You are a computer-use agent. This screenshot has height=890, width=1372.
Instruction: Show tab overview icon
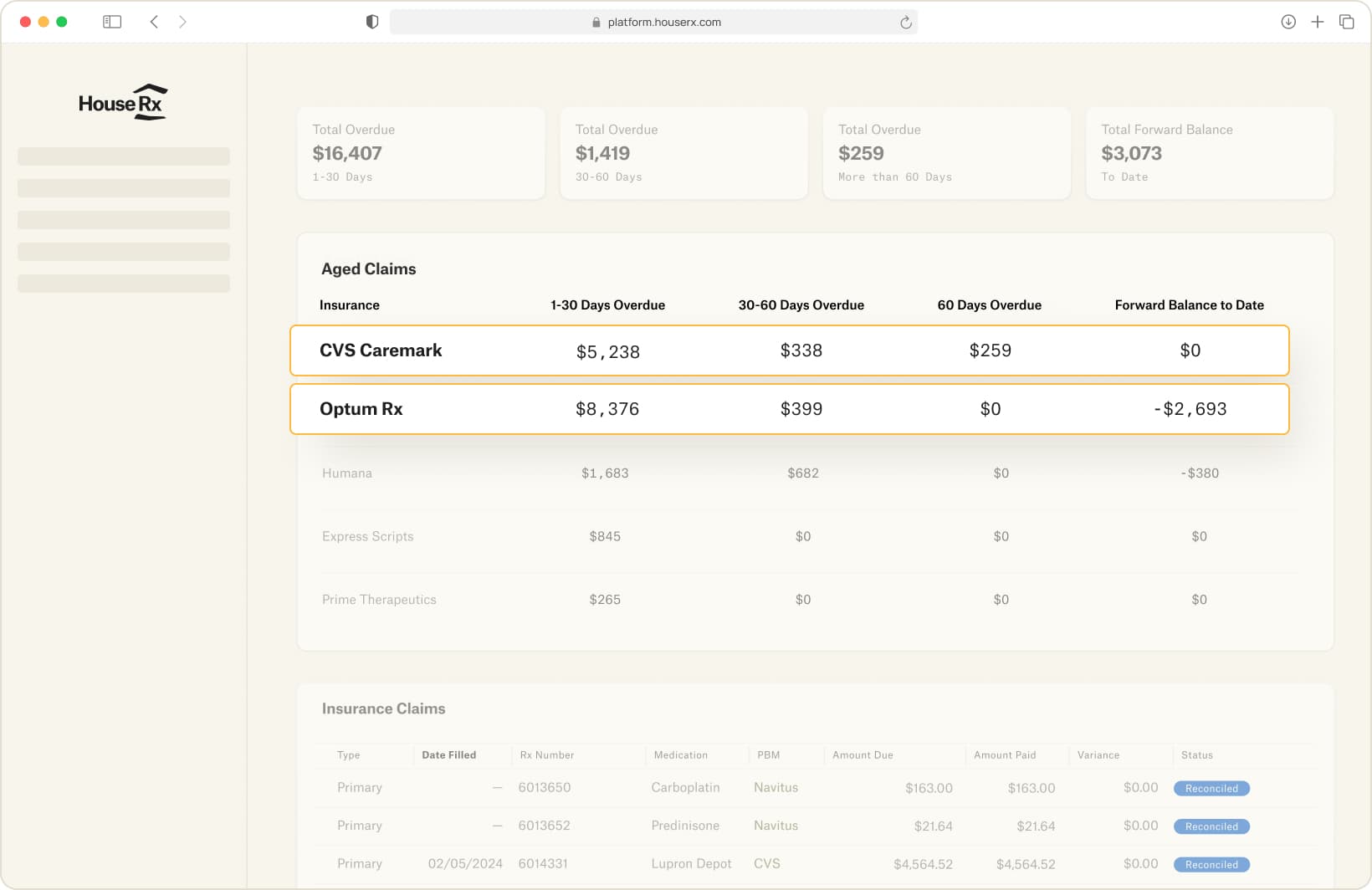click(1347, 22)
